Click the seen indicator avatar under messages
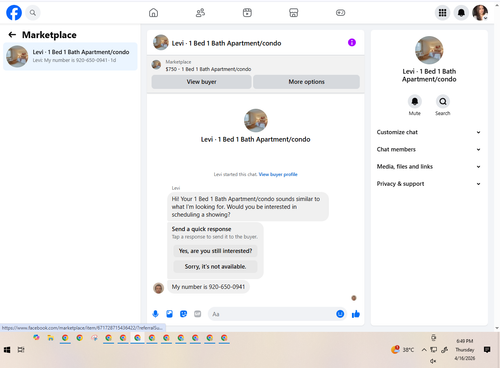Screen dimensions: 500x368 click(354, 298)
